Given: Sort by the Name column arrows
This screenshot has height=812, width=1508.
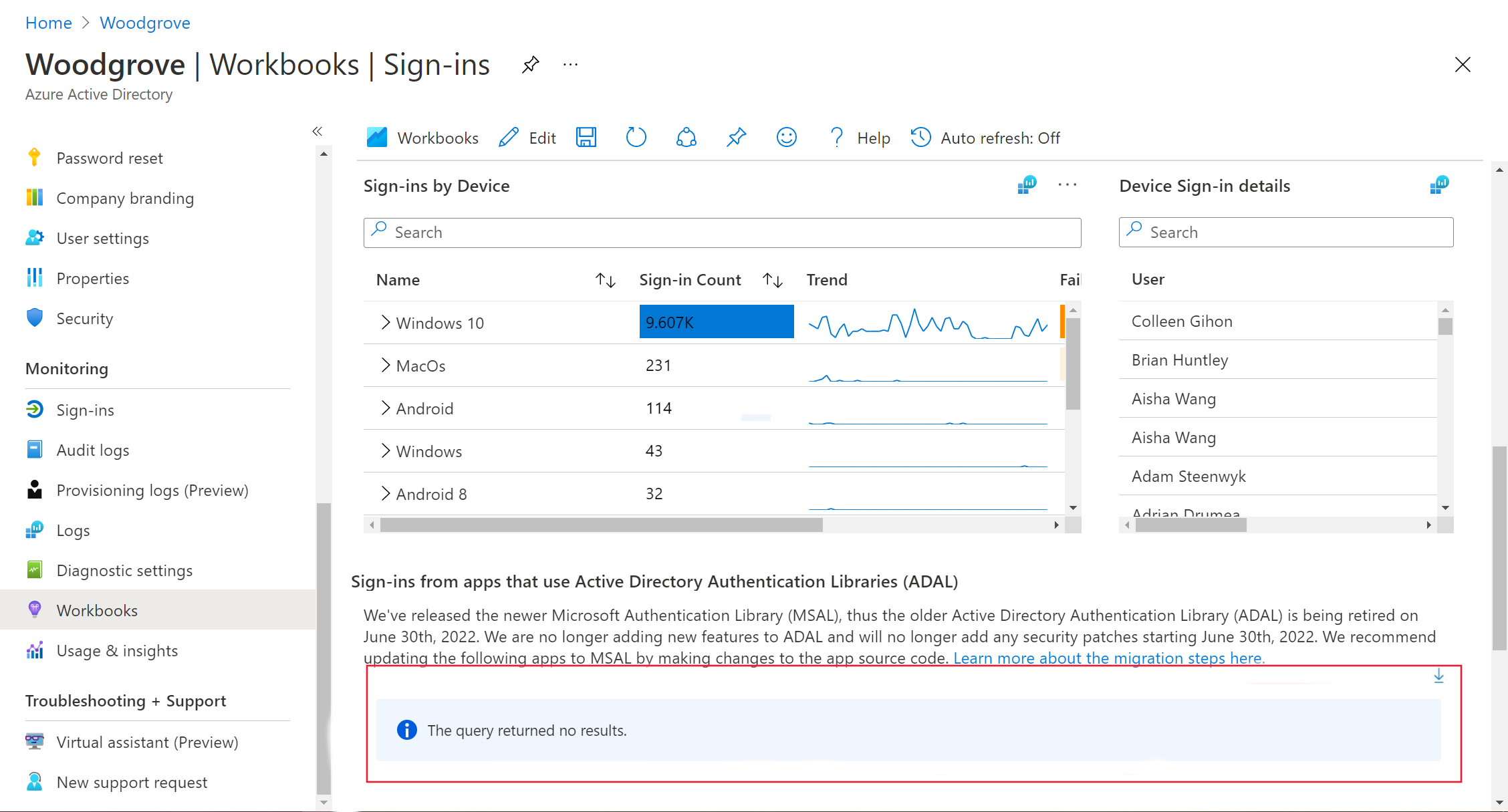Looking at the screenshot, I should (x=606, y=280).
